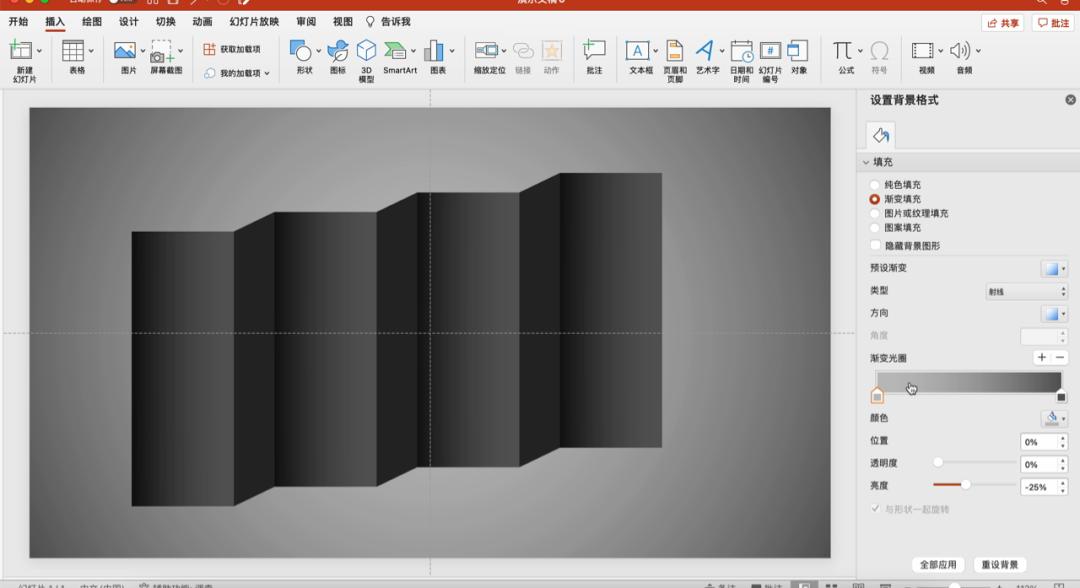This screenshot has width=1080, height=588.
Task: Select Picture or texture fill option
Action: point(875,213)
